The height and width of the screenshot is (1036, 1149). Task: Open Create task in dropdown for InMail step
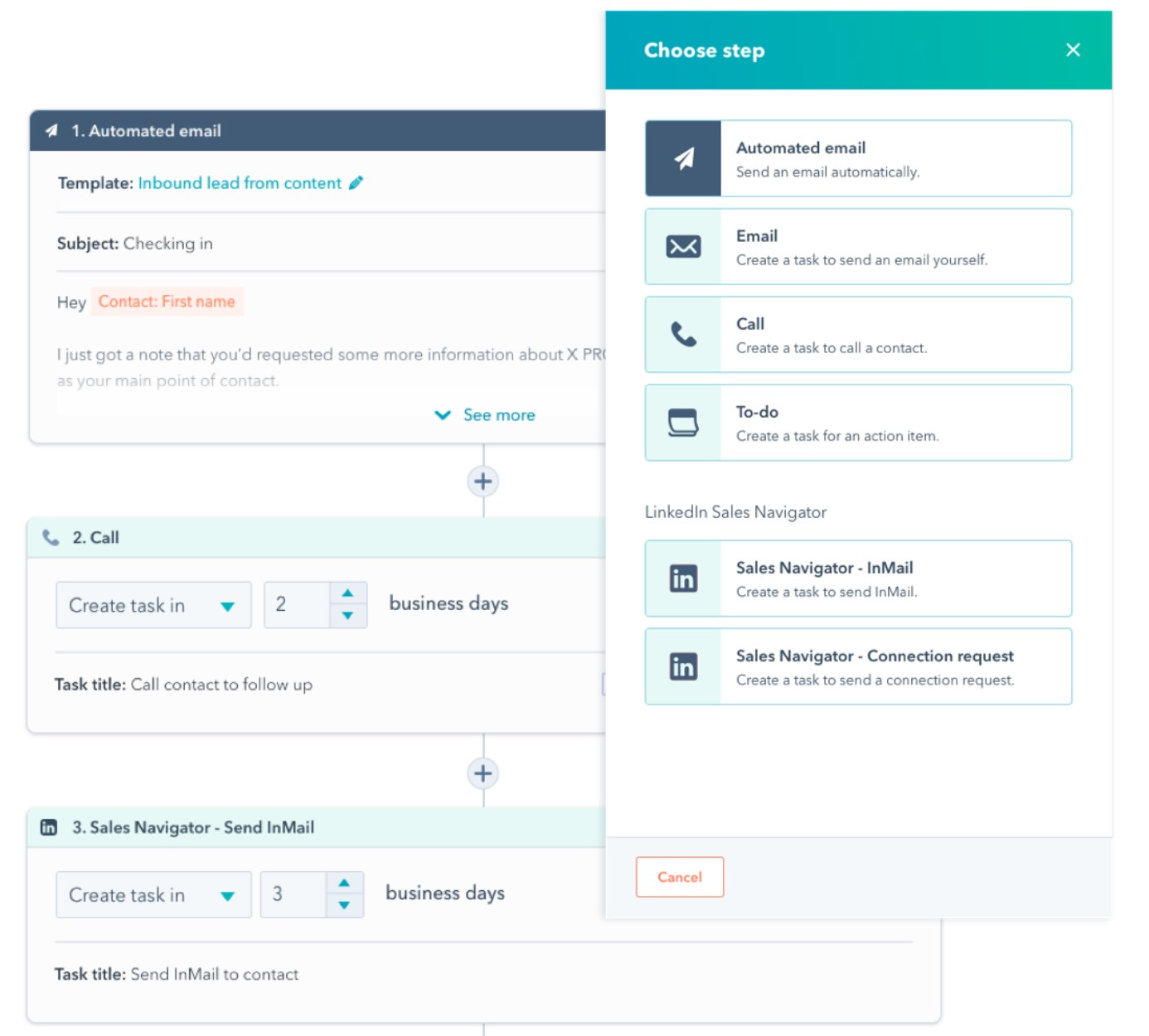point(153,894)
